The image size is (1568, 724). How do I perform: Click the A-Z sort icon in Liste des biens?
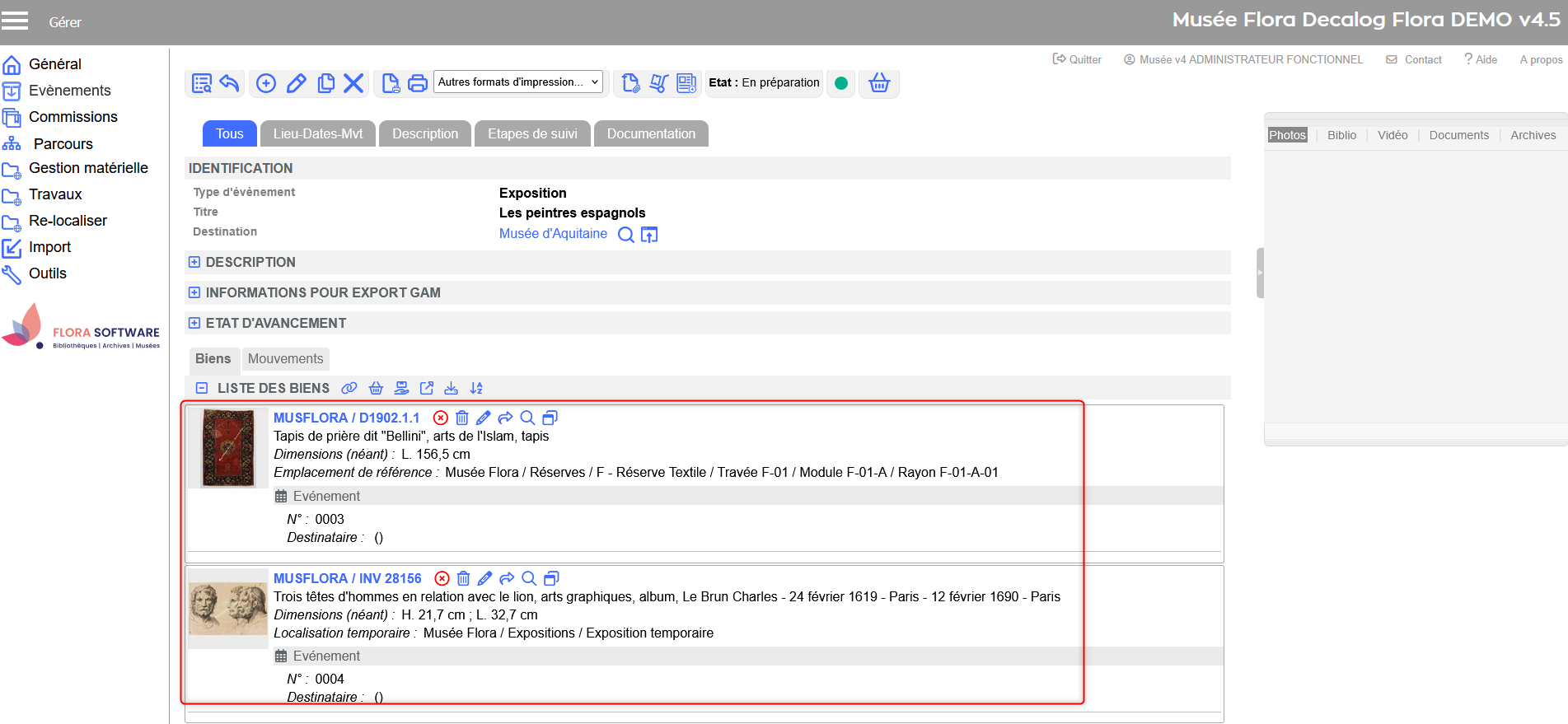pyautogui.click(x=476, y=388)
